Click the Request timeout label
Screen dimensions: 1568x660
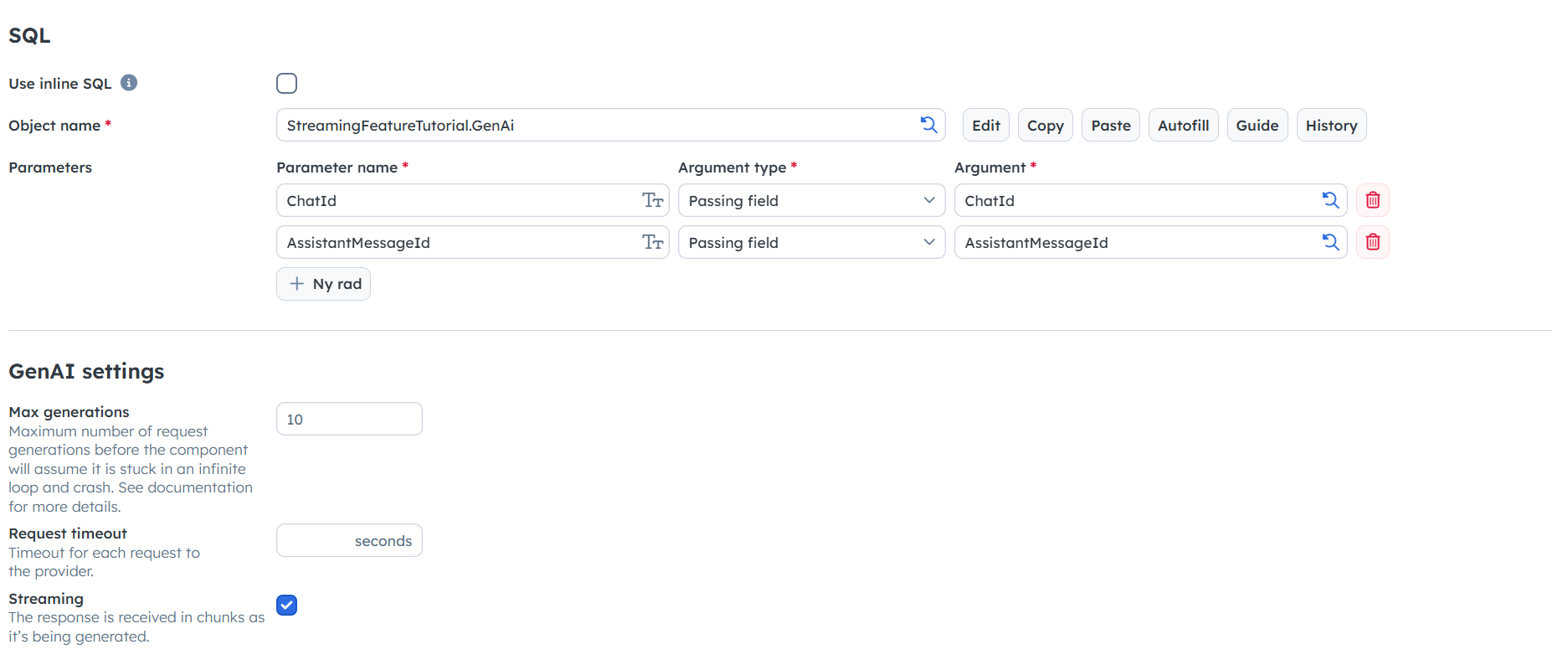tap(68, 533)
